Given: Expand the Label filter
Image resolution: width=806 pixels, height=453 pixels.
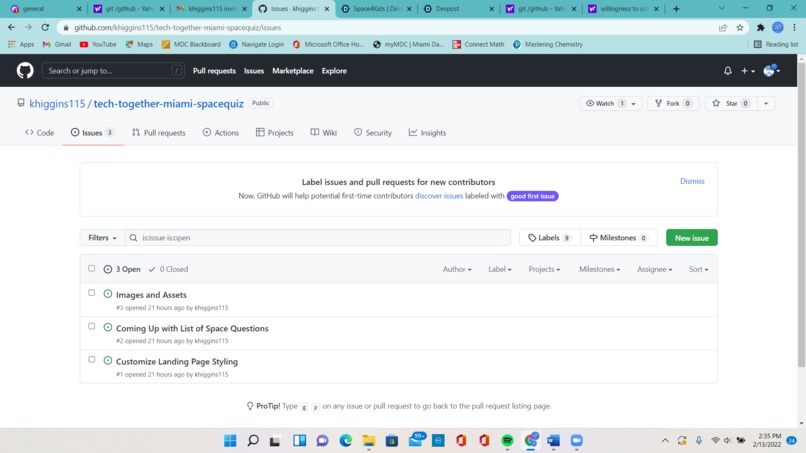Looking at the screenshot, I should [x=500, y=269].
